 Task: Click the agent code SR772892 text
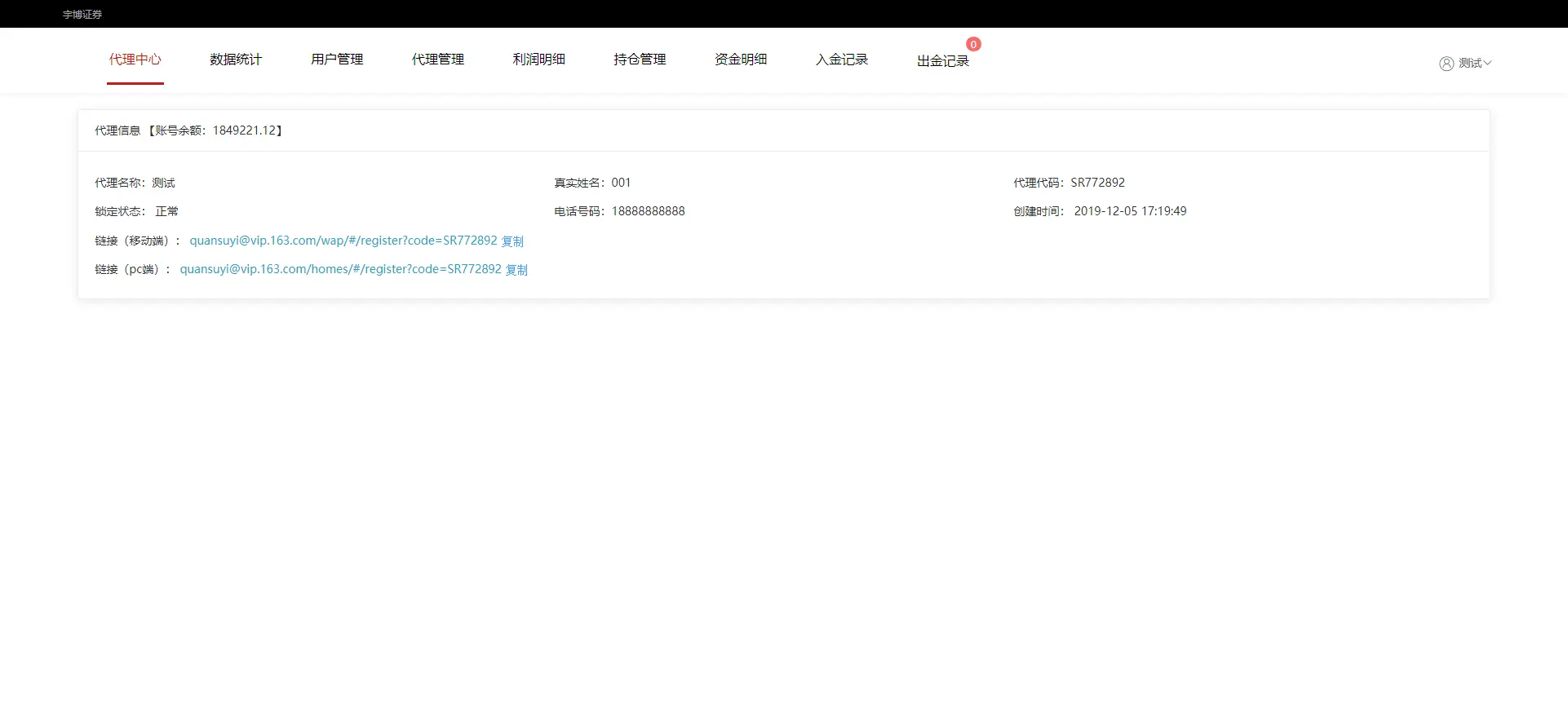(1097, 183)
